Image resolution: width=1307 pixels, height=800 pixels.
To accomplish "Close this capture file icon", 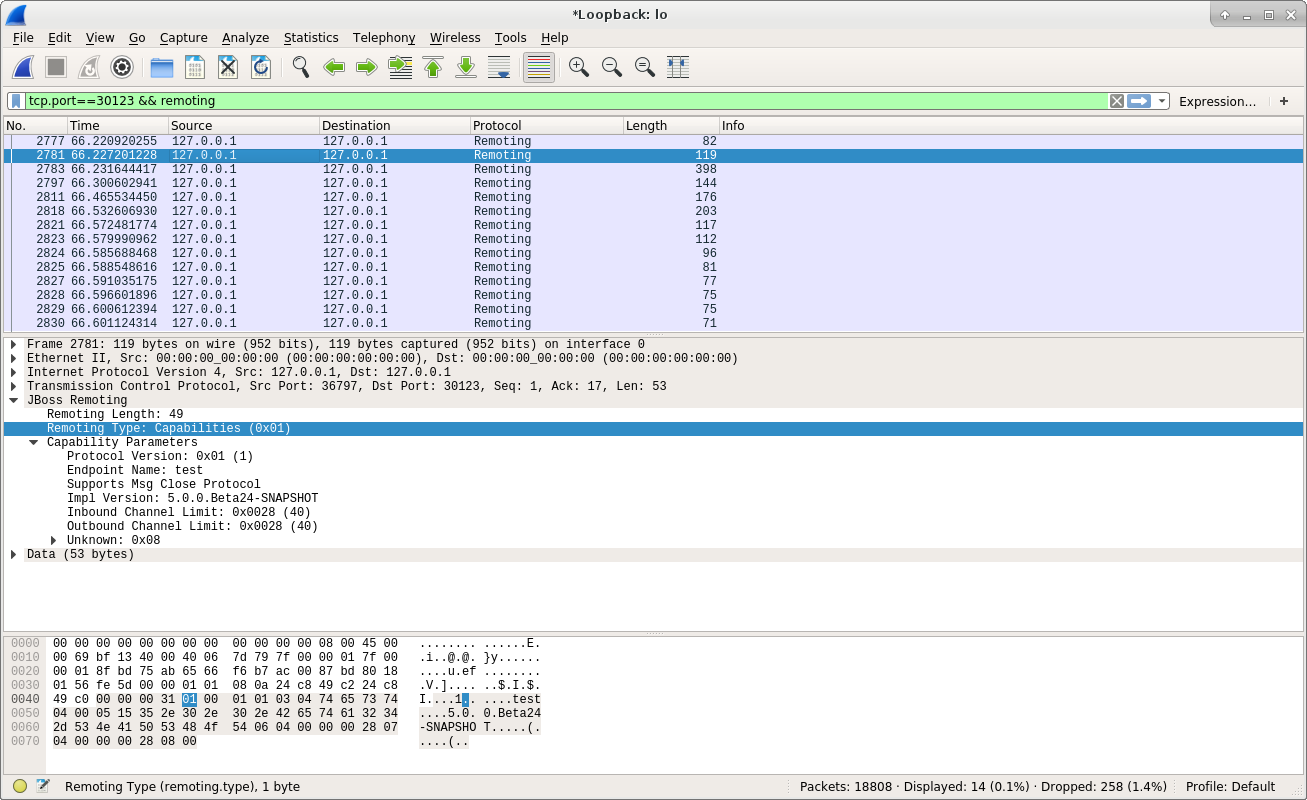I will click(228, 67).
